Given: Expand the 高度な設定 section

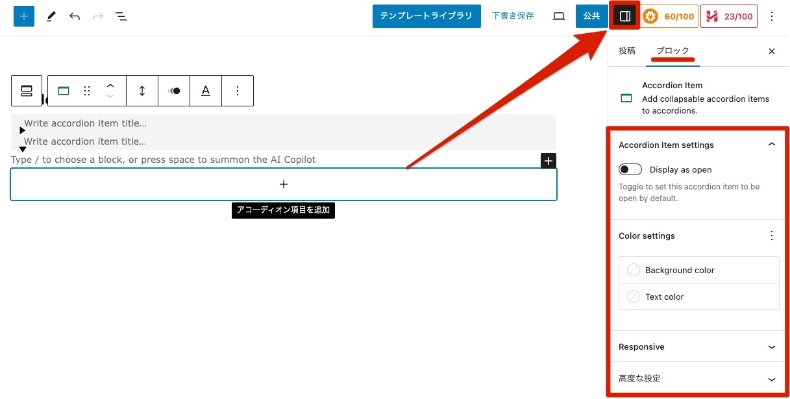Looking at the screenshot, I should click(699, 378).
